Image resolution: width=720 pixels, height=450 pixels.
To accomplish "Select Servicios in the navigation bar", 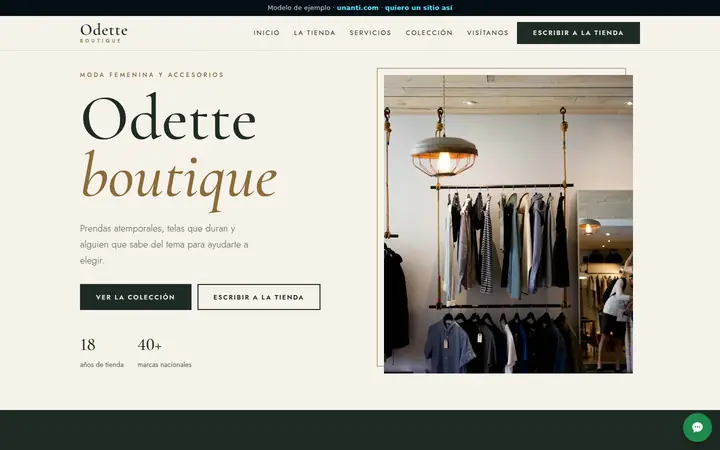I will [x=370, y=33].
